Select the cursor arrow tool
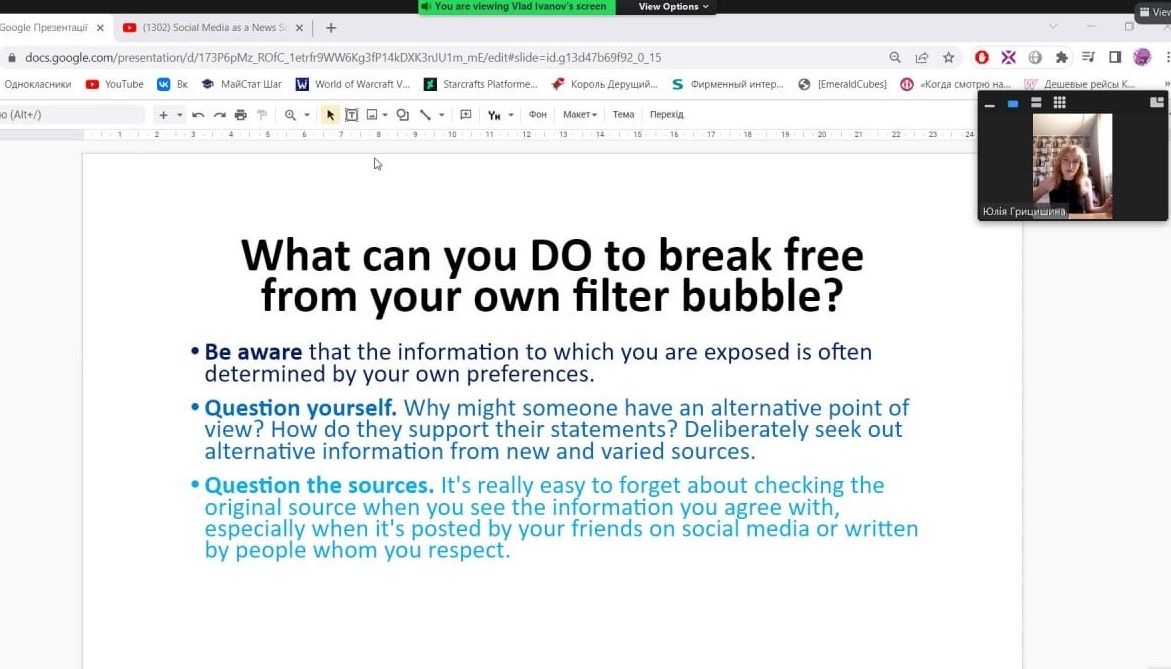Screen dimensions: 1171x669 331,115
